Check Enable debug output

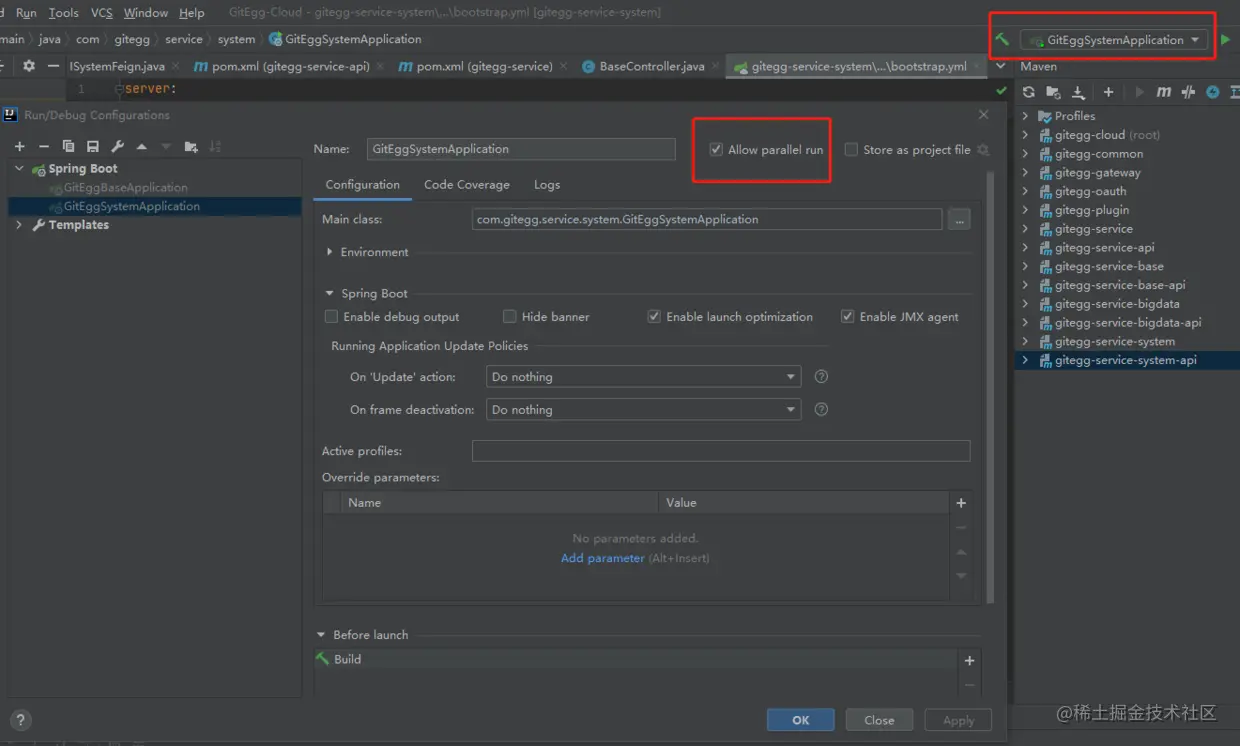[x=331, y=316]
